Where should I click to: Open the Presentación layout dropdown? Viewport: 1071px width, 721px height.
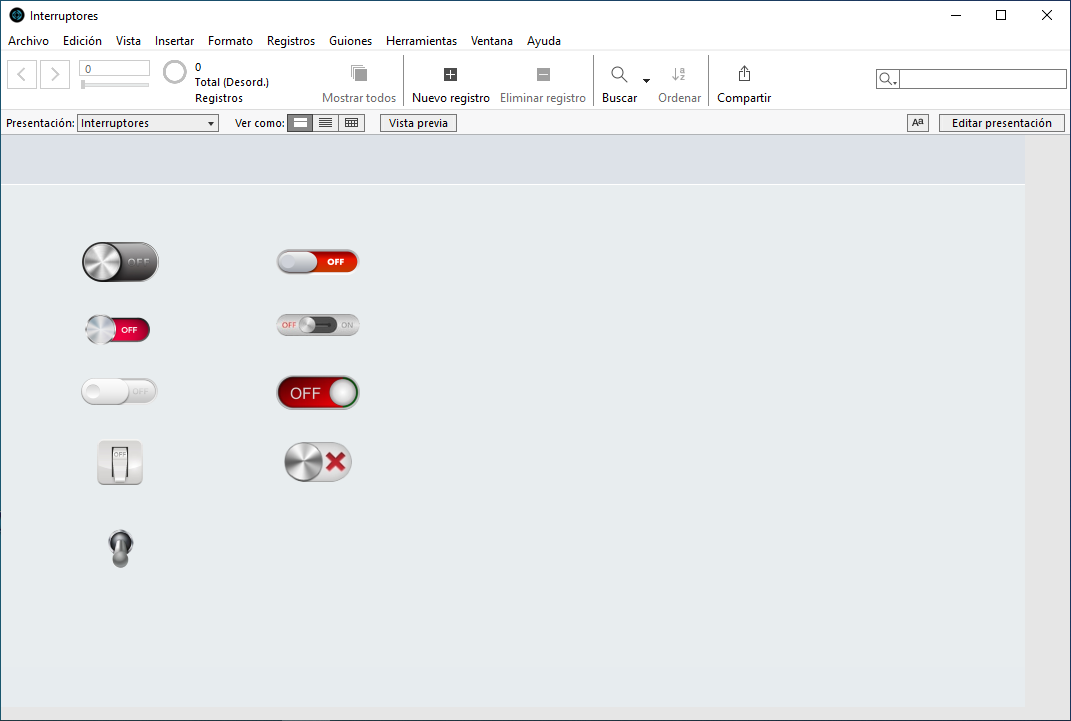pos(148,123)
